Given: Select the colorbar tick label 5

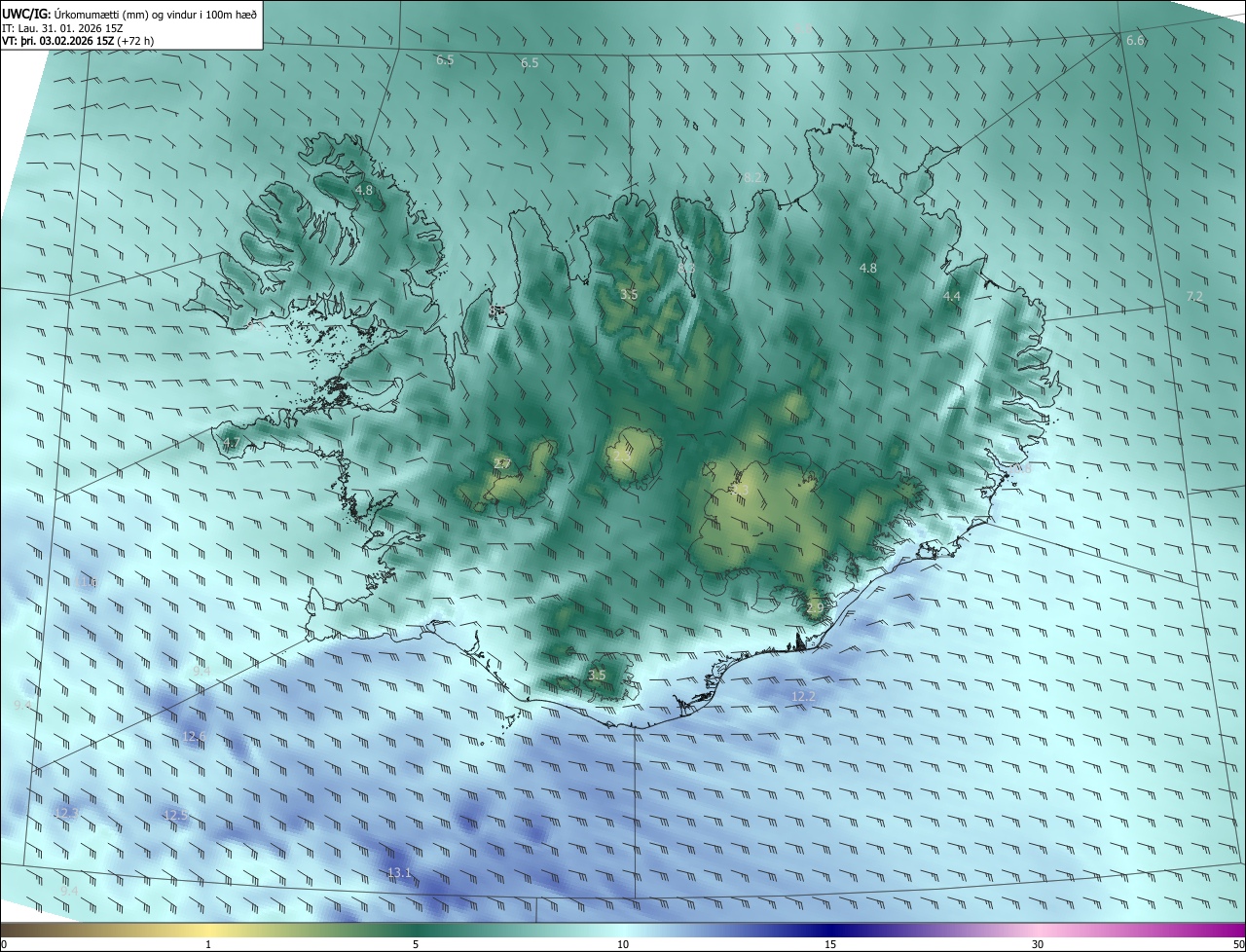Looking at the screenshot, I should (x=416, y=944).
